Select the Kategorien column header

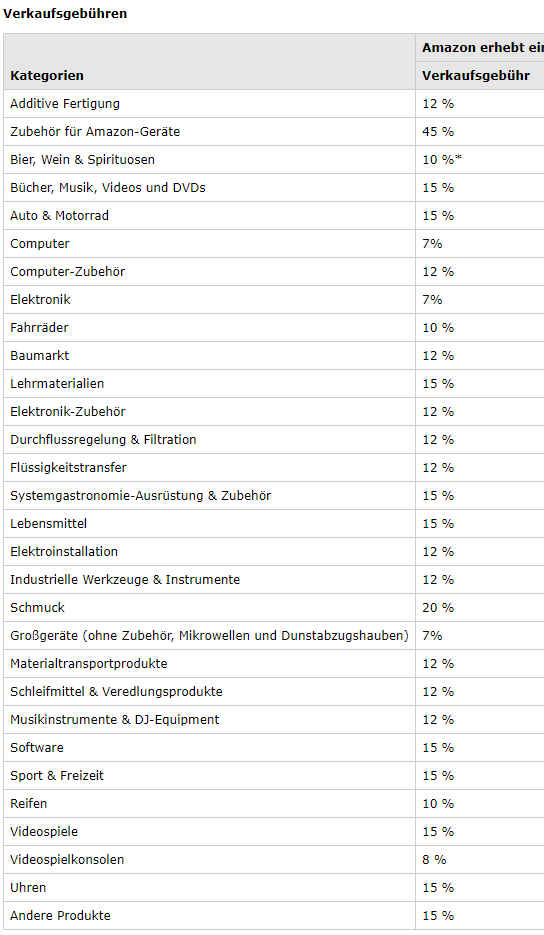pos(47,76)
